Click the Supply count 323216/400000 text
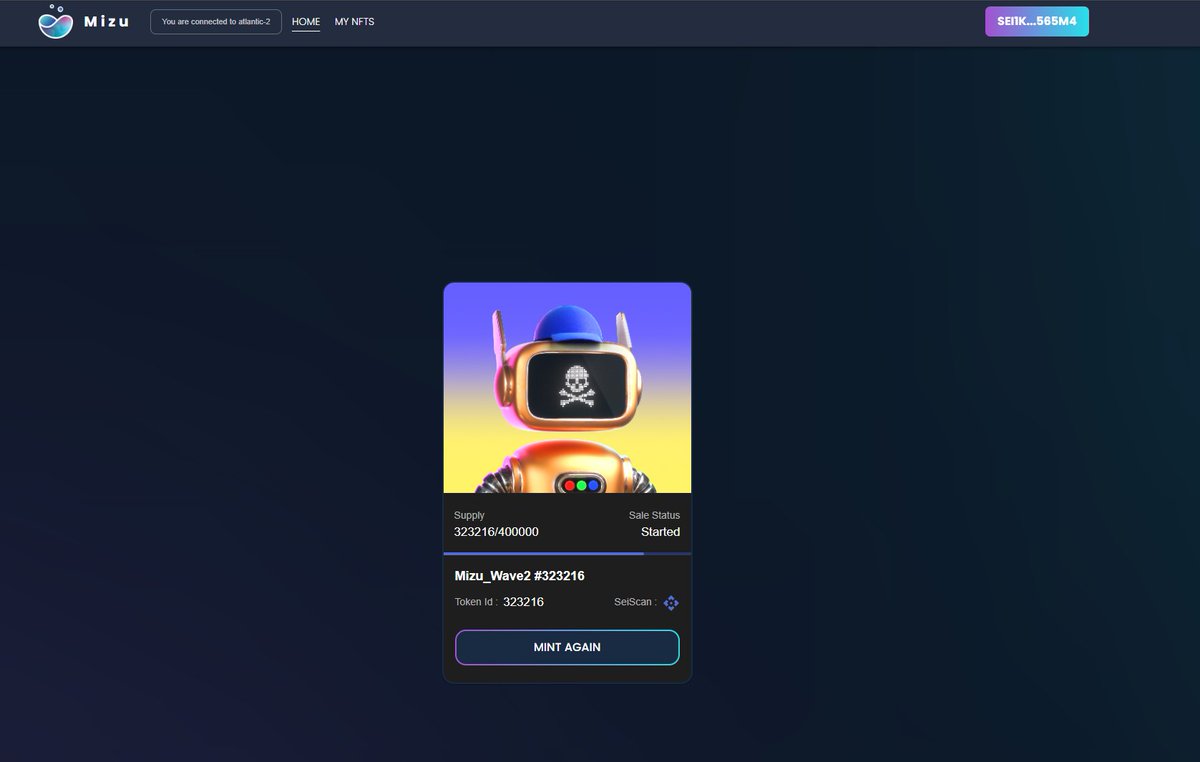 pos(495,532)
